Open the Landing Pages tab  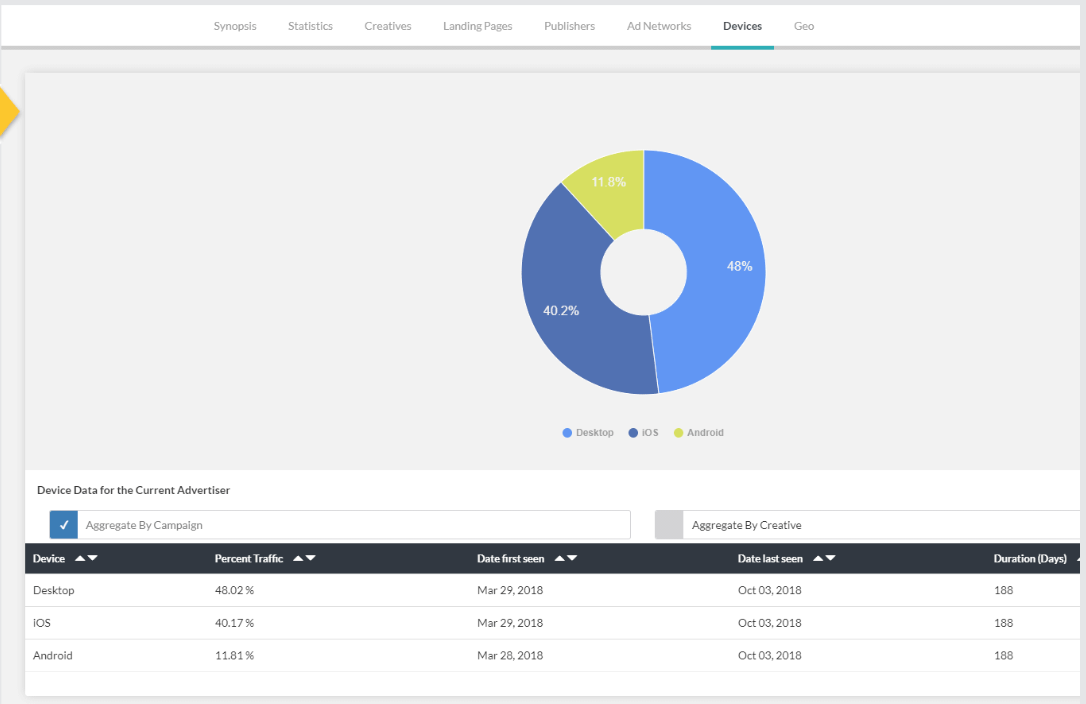point(477,26)
